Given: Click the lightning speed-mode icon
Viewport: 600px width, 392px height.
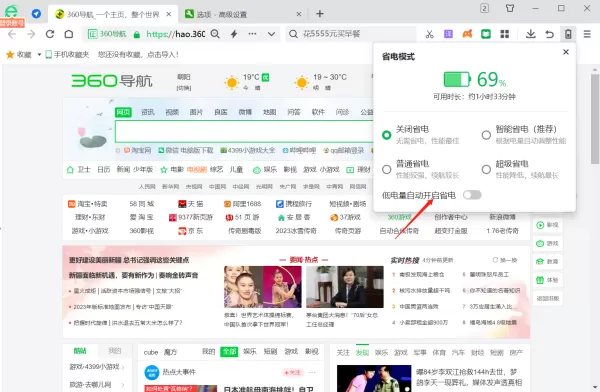Looking at the screenshot, I should coord(234,34).
